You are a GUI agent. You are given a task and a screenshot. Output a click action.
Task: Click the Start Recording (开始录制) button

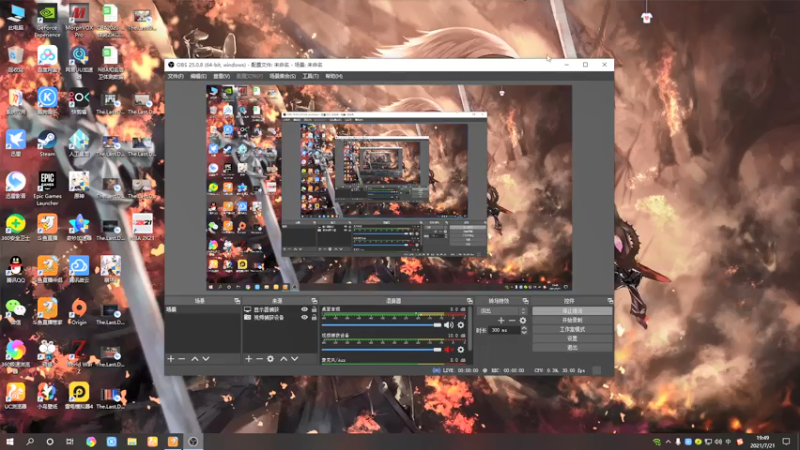(572, 320)
